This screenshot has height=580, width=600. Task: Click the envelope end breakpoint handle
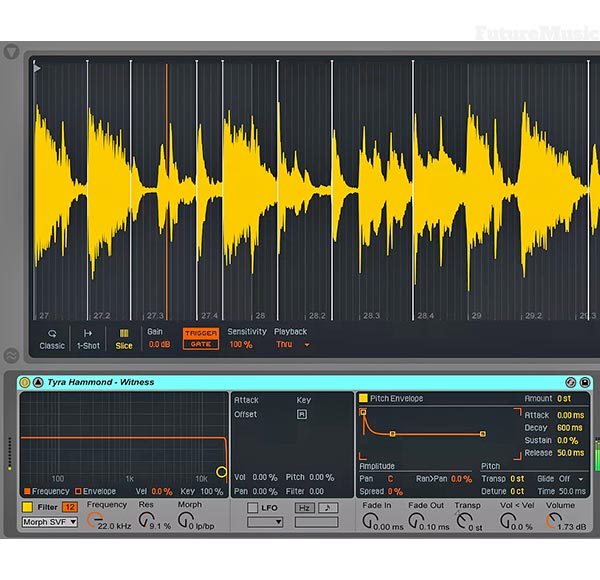483,434
